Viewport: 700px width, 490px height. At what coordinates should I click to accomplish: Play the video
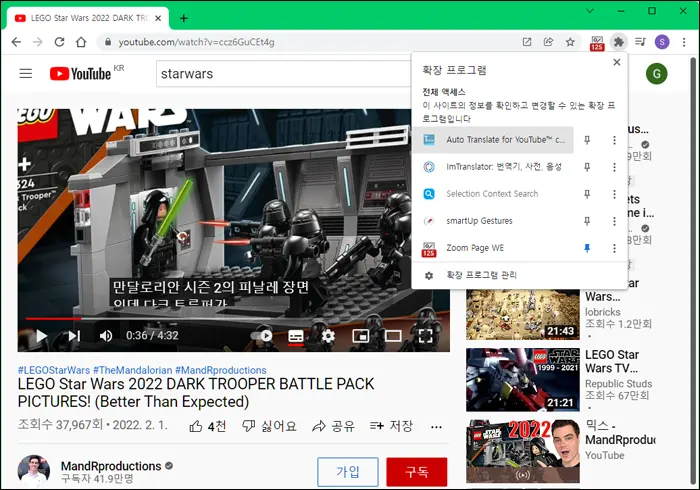point(41,336)
